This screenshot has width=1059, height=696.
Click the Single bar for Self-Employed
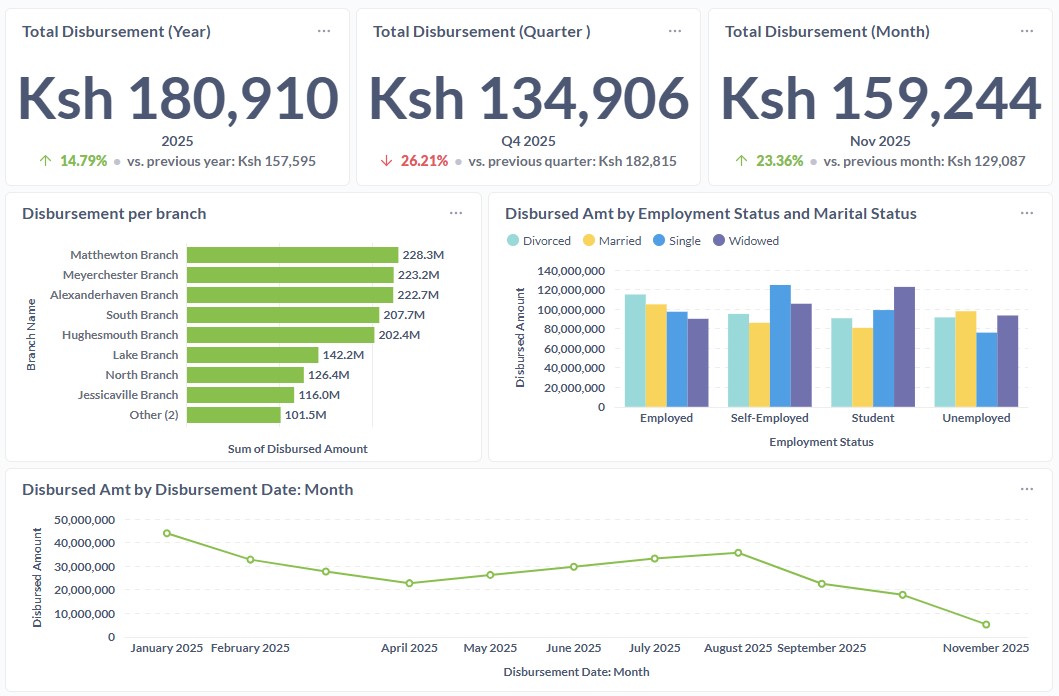click(x=780, y=345)
